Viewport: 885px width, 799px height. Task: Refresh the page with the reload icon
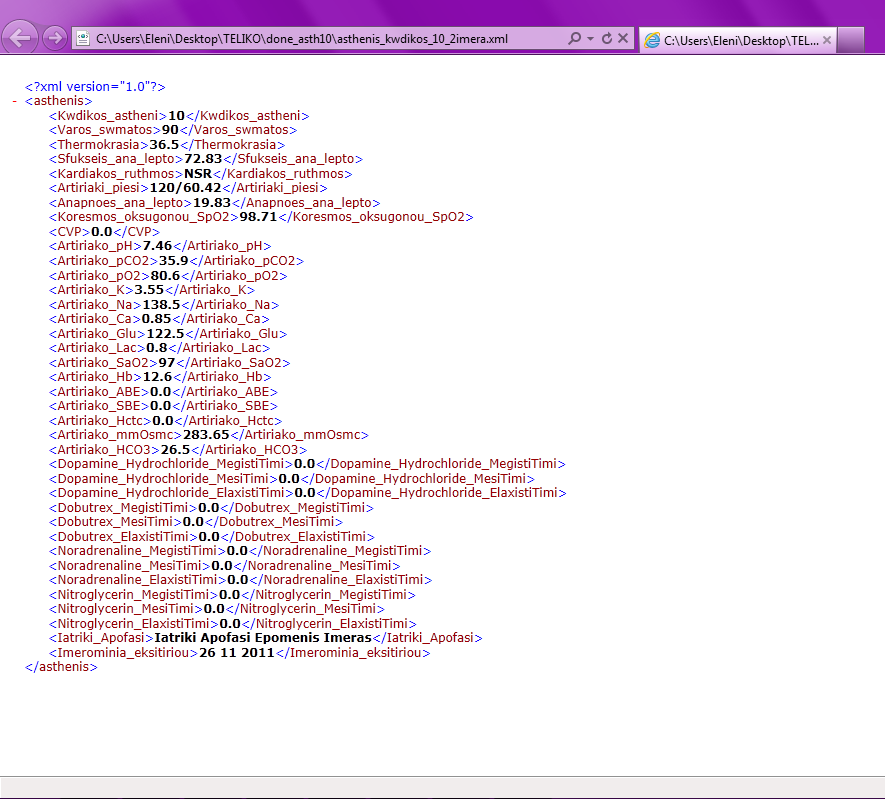(x=607, y=38)
